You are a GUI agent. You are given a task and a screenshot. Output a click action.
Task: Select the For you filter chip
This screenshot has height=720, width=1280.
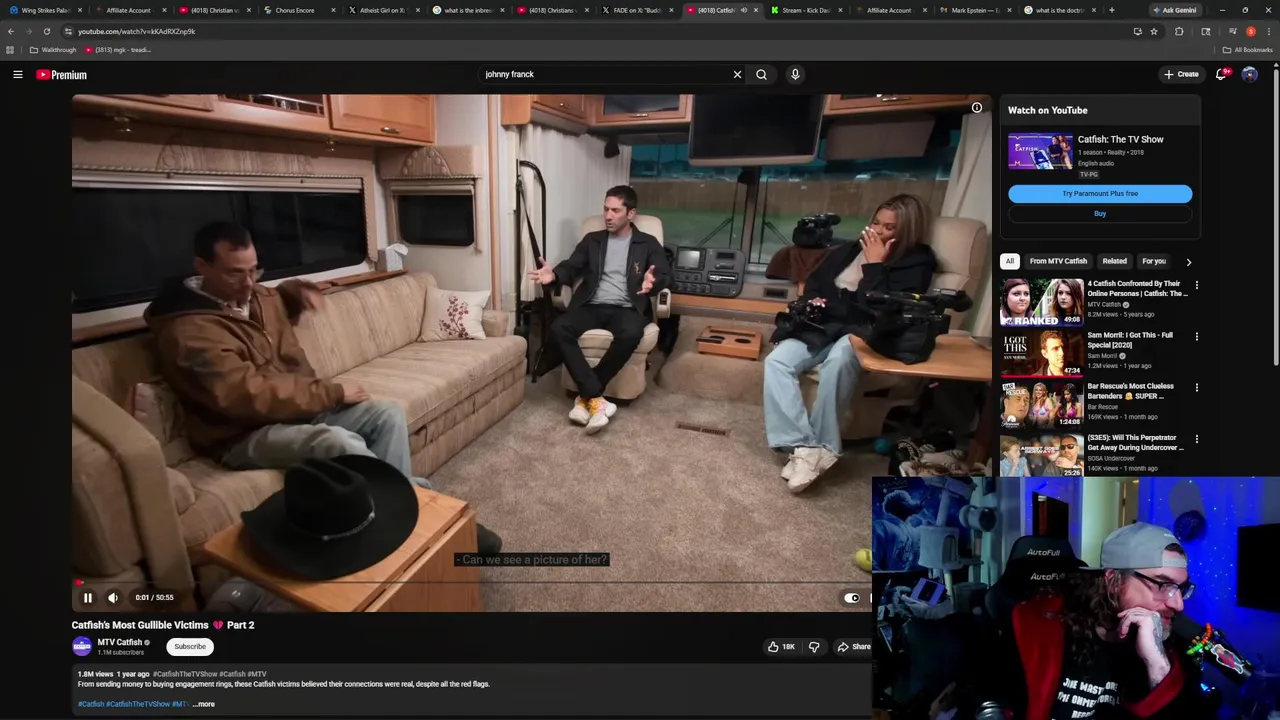pos(1154,262)
